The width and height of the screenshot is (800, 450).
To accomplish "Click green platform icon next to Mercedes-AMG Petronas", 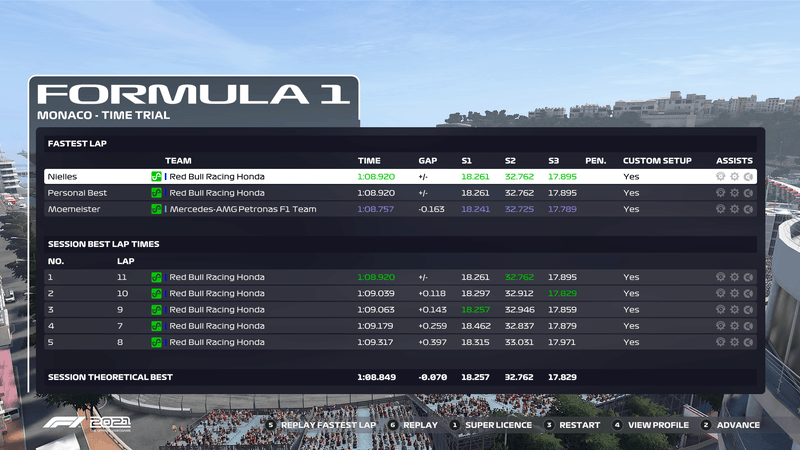I will [156, 209].
